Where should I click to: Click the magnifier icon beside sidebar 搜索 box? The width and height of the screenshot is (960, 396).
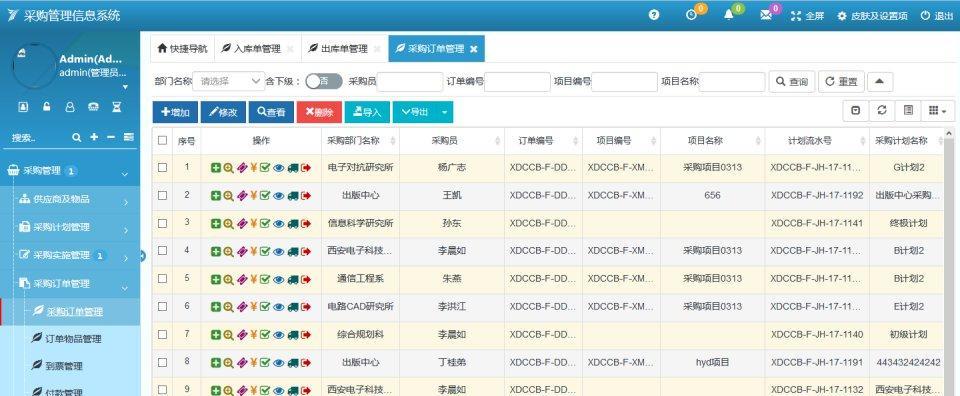pyautogui.click(x=77, y=137)
